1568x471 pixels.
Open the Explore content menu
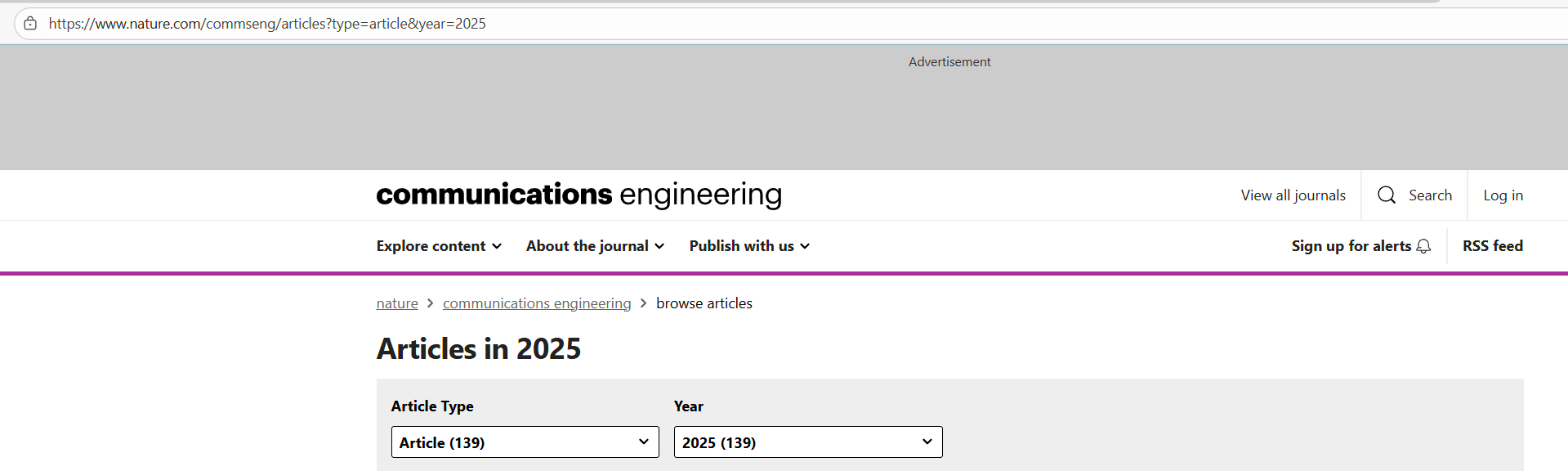pyautogui.click(x=439, y=246)
